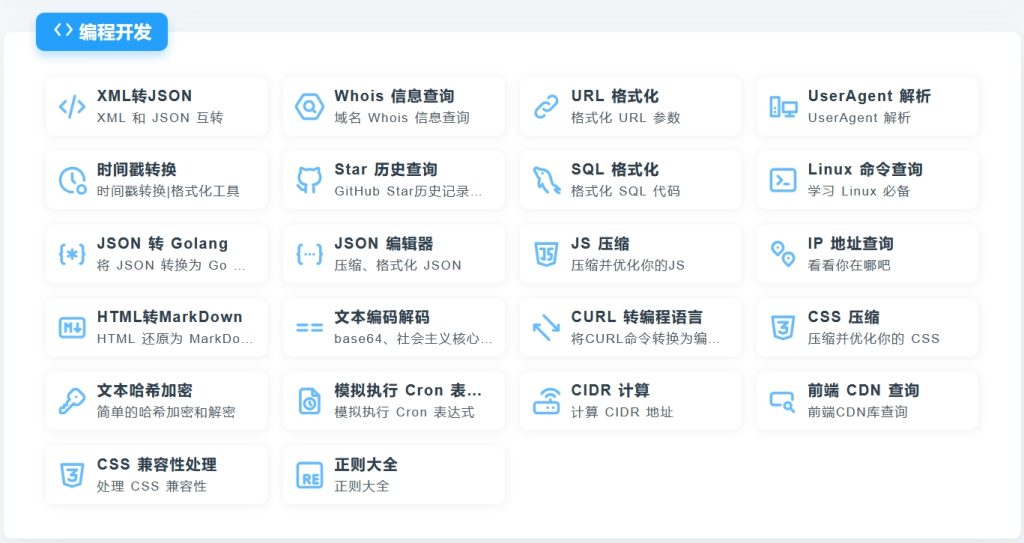The image size is (1024, 543).
Task: Open the 文本哈希加密 title link
Action: (x=144, y=391)
